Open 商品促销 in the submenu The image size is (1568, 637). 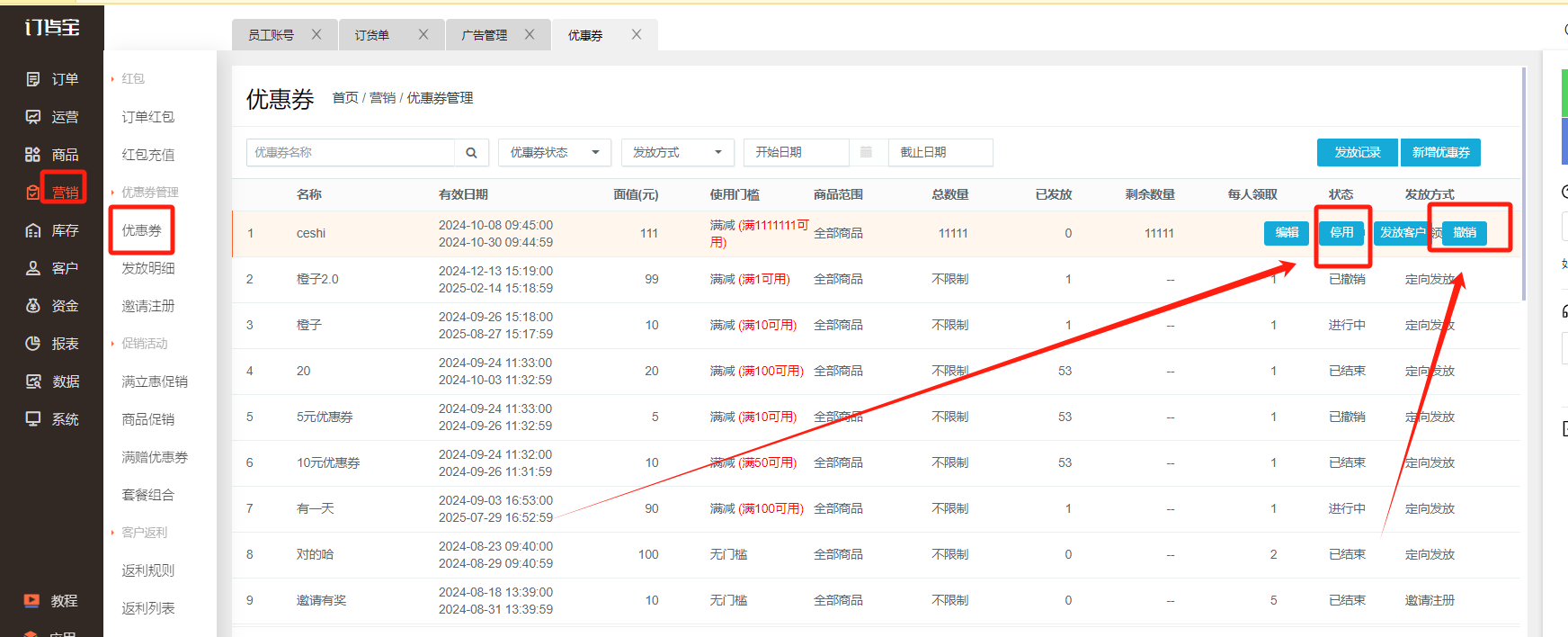[148, 419]
